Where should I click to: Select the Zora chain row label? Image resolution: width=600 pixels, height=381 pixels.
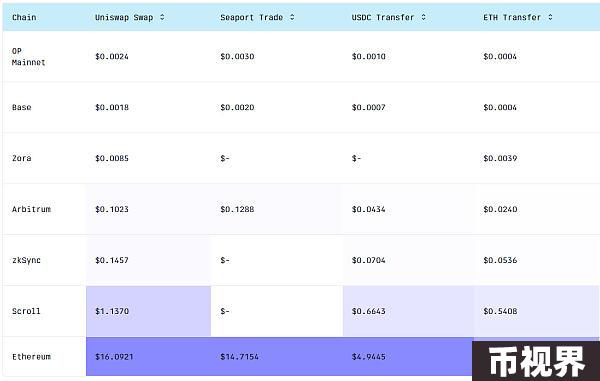click(x=21, y=158)
